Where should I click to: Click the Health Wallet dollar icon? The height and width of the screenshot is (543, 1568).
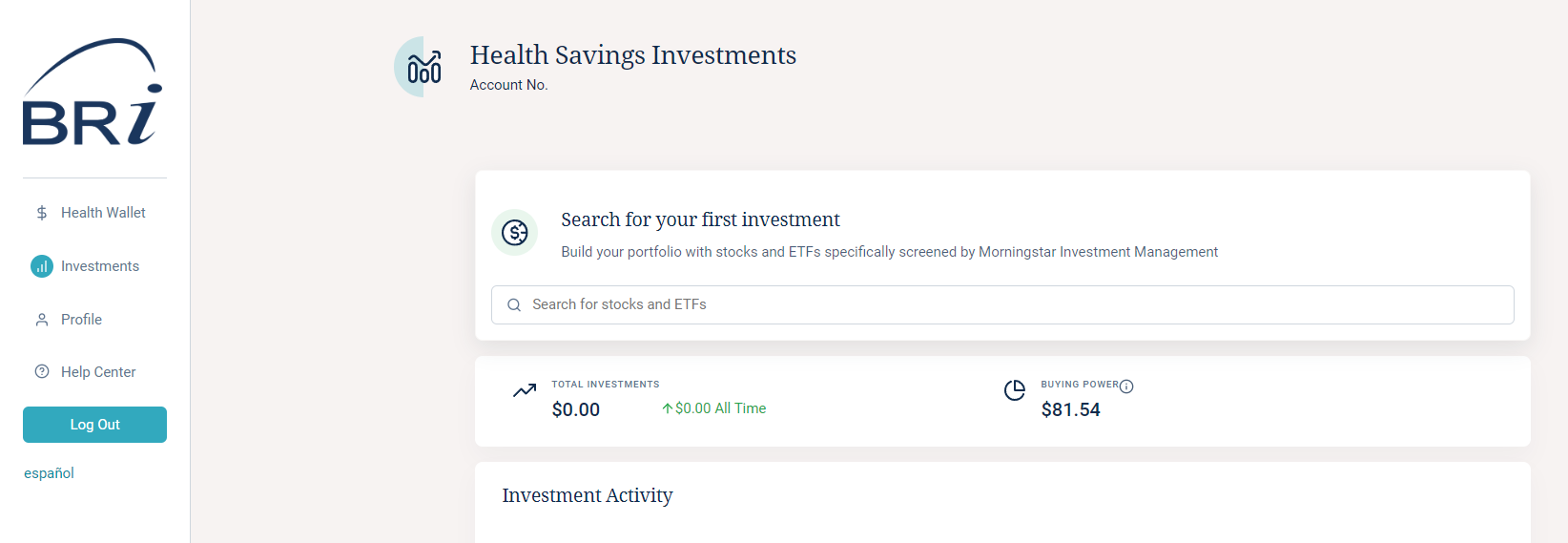pyautogui.click(x=42, y=213)
